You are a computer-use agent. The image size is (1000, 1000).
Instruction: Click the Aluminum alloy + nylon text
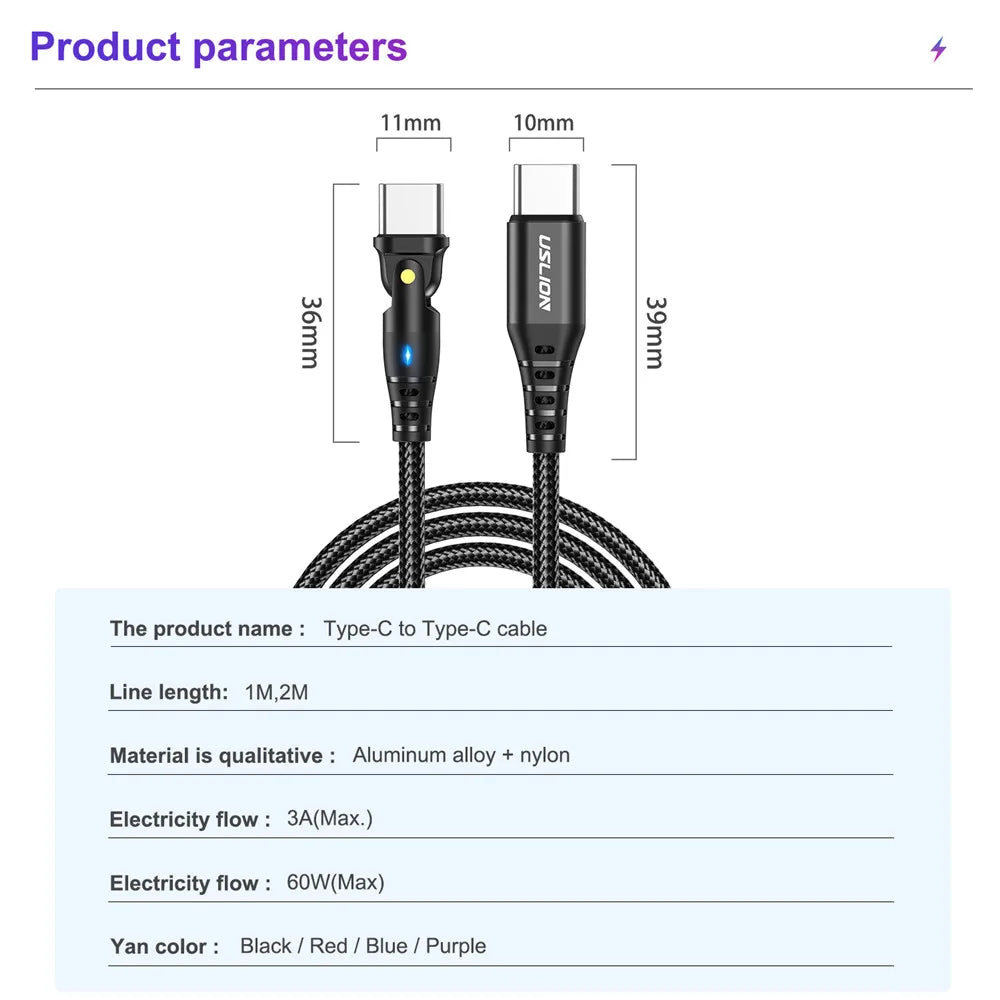point(461,755)
